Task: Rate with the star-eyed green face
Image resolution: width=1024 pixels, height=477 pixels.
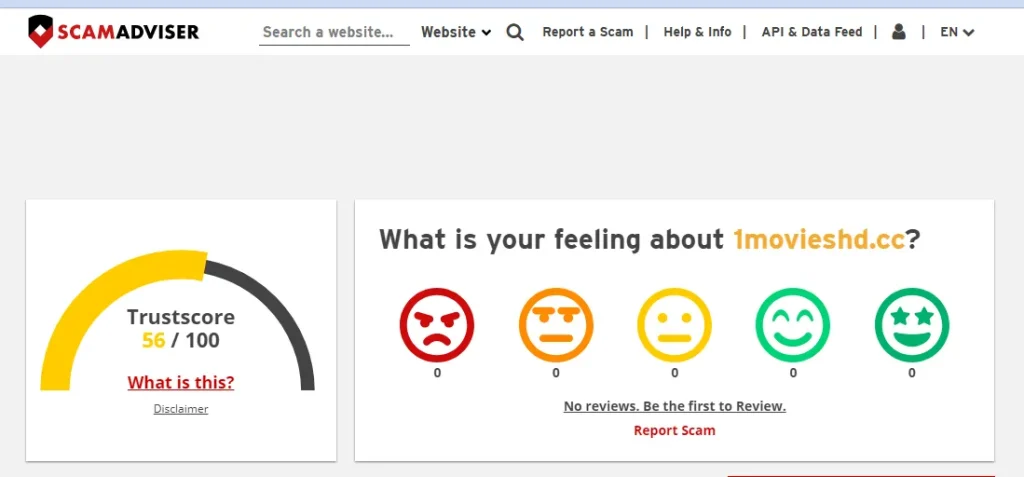Action: (912, 325)
